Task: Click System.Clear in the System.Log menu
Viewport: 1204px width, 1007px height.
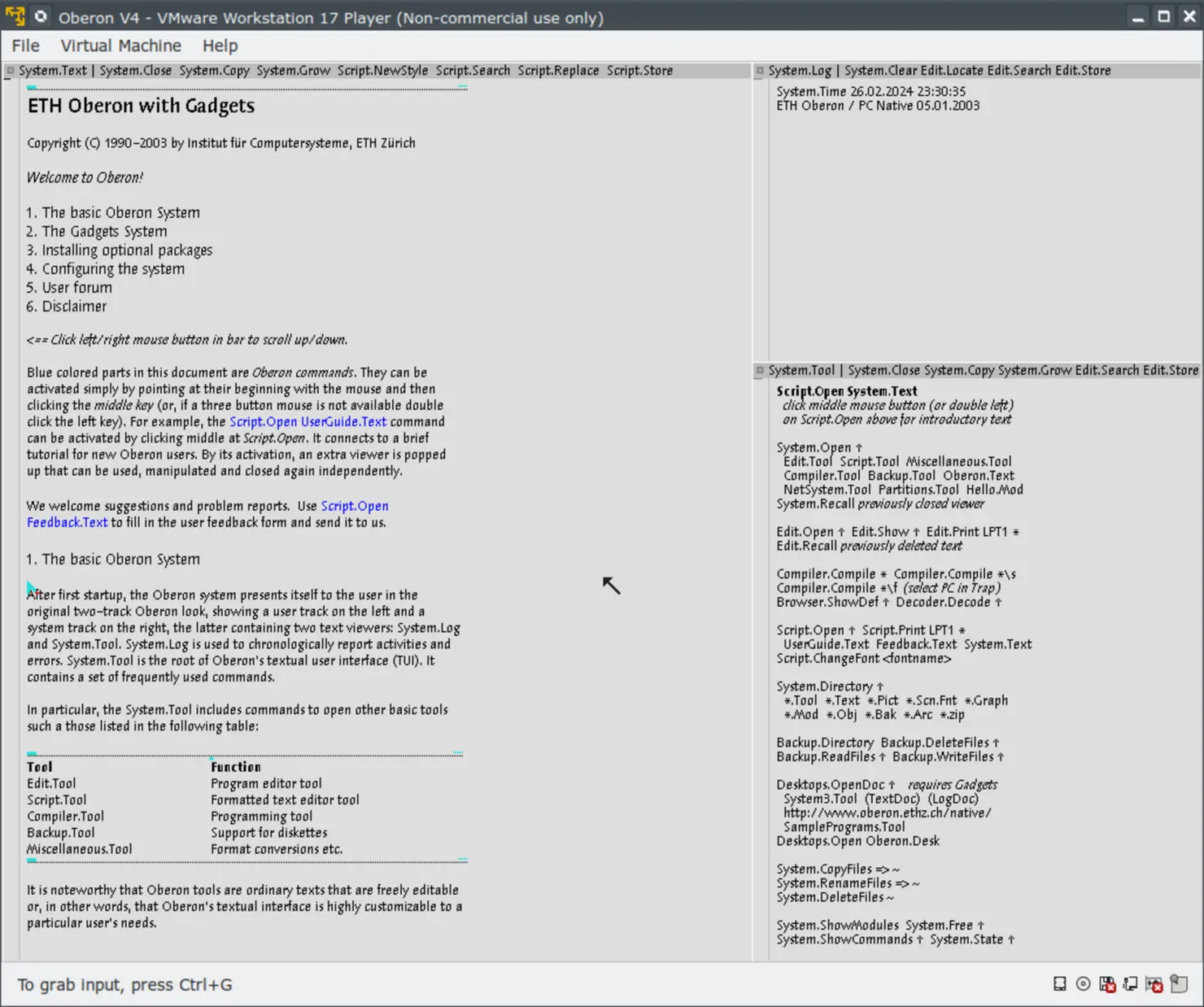Action: pyautogui.click(x=880, y=71)
